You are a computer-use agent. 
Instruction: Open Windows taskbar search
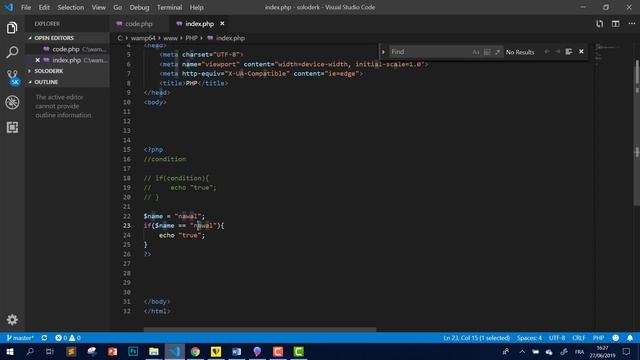pyautogui.click(x=30, y=351)
